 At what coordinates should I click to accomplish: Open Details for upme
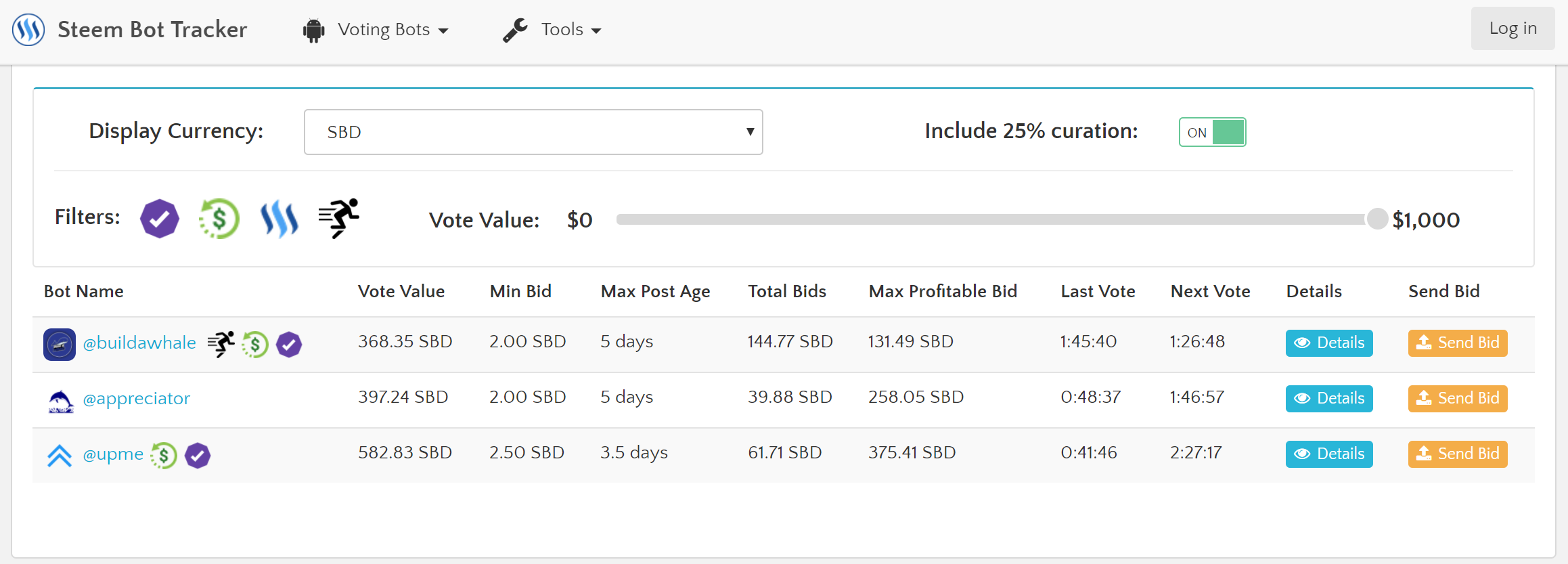(x=1329, y=454)
